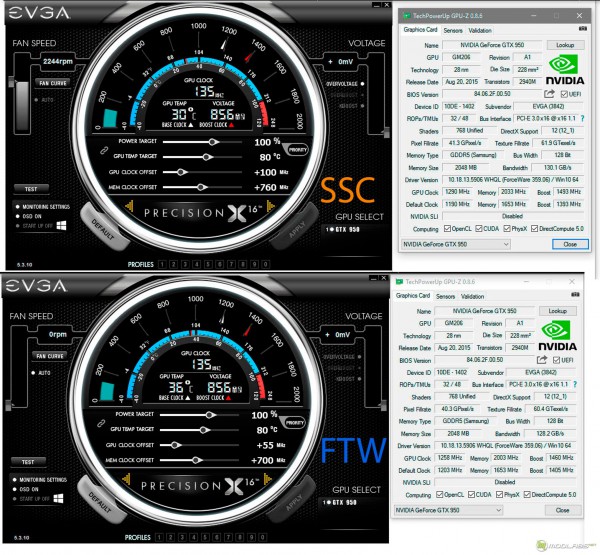Viewport: 600px width, 555px height.
Task: Click the link icon beside Power Target in lower Precision X
Action: (101, 423)
